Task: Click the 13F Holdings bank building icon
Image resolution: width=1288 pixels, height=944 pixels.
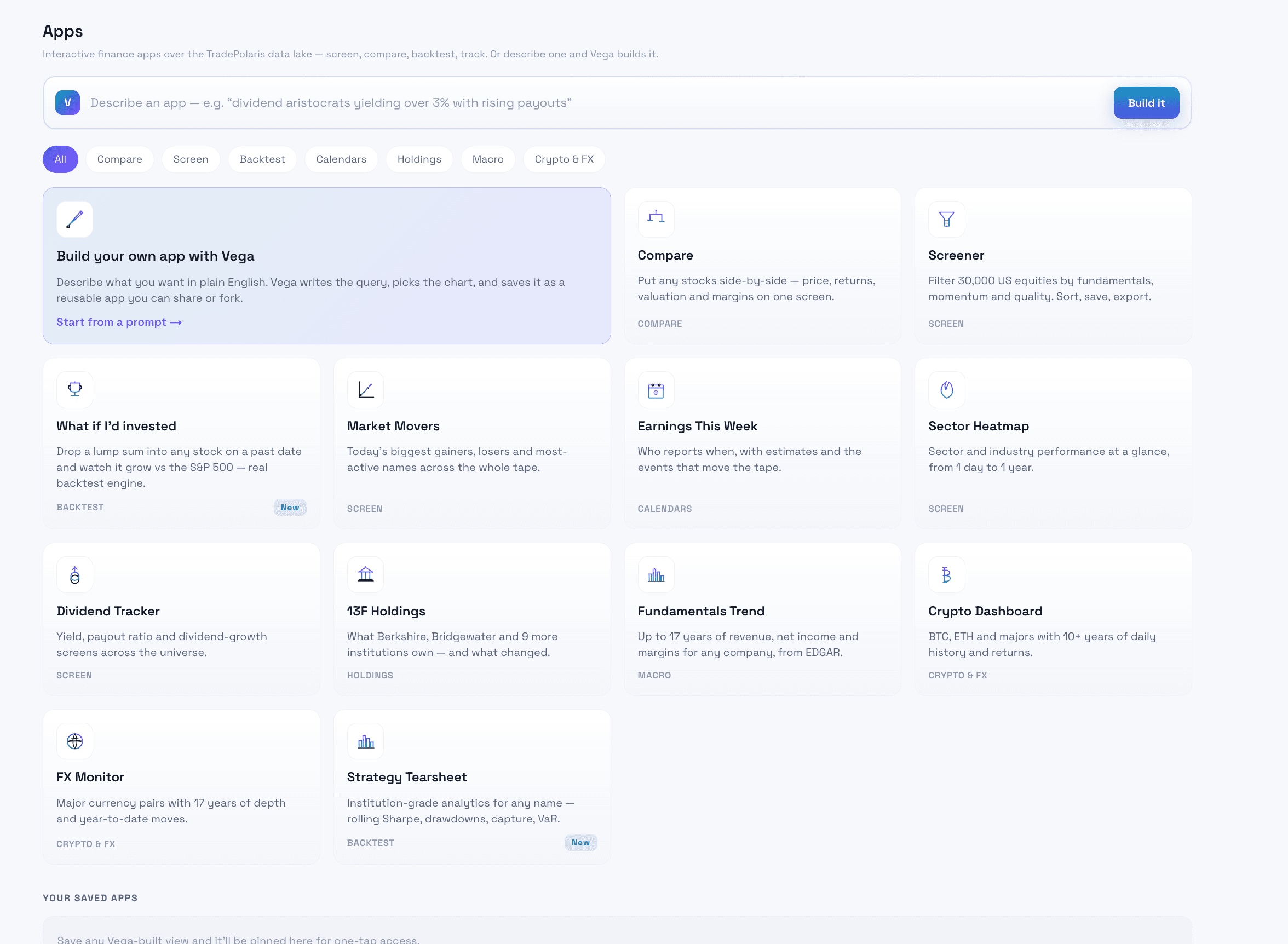Action: tap(366, 575)
